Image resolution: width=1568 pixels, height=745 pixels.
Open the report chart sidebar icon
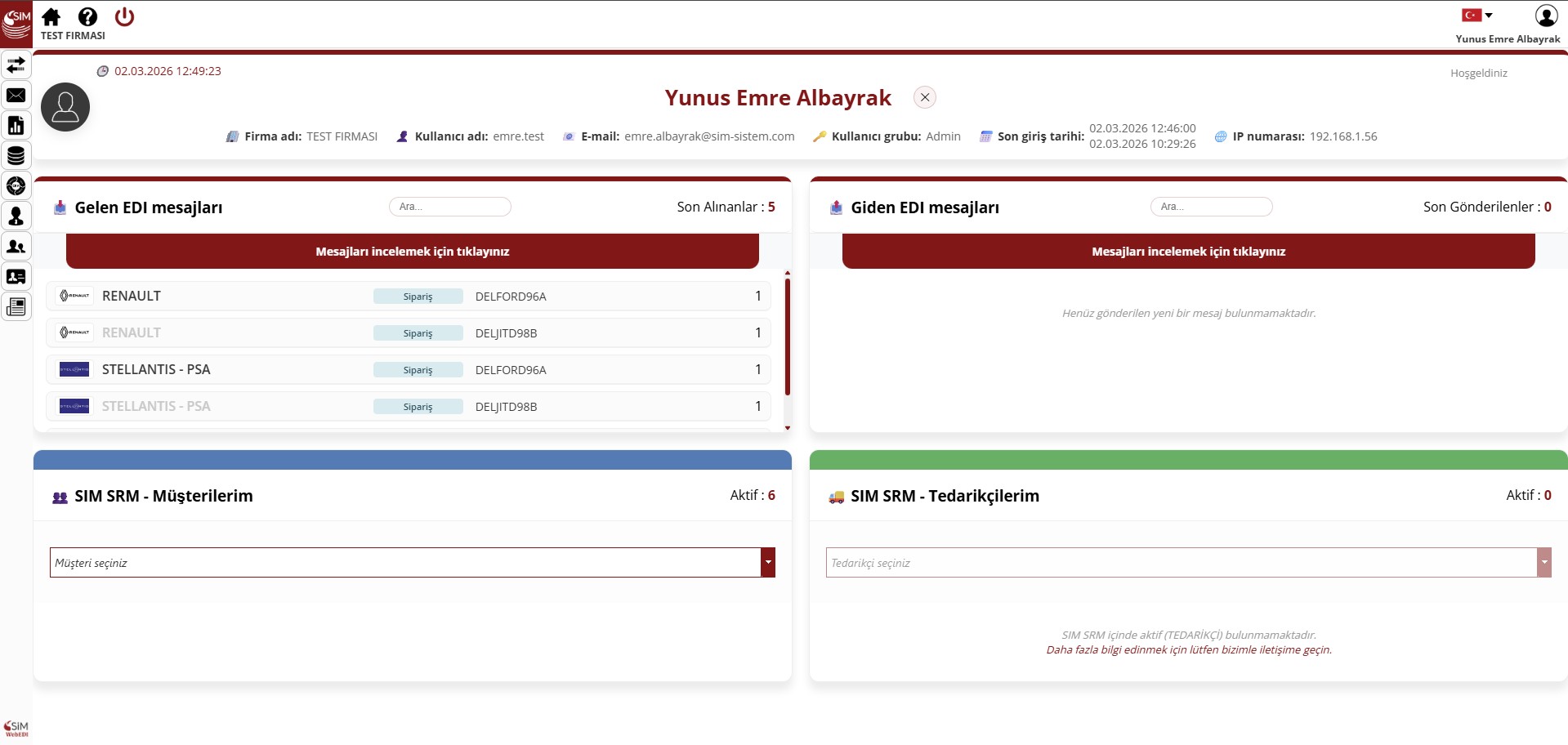coord(16,126)
